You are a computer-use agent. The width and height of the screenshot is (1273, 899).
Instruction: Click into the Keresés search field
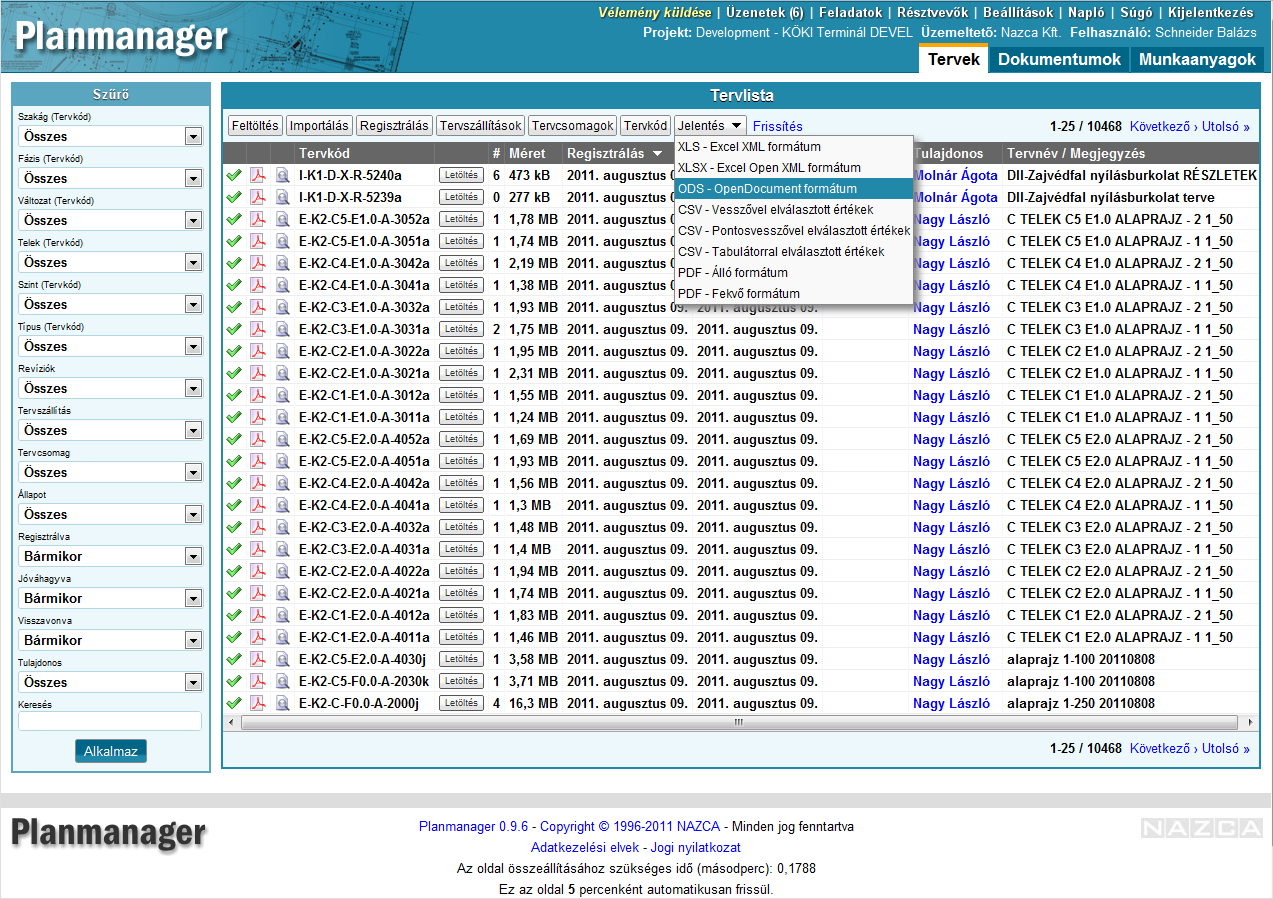tap(110, 721)
